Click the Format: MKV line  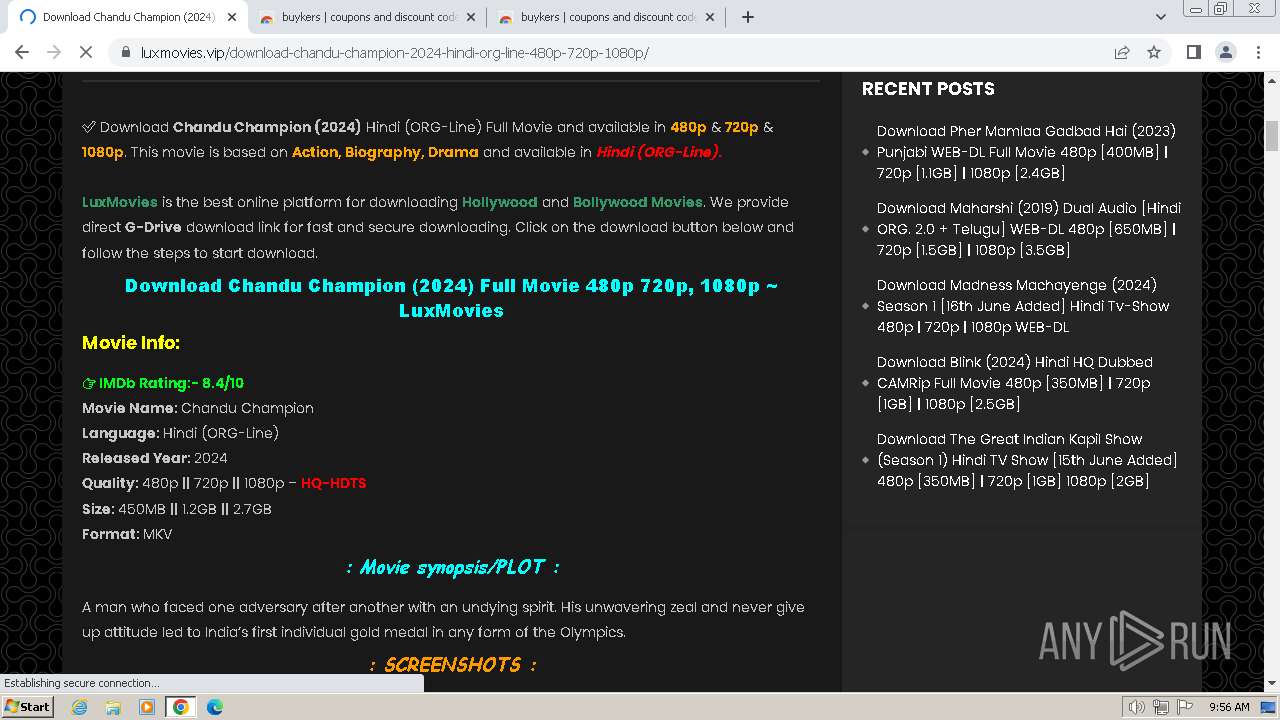127,534
